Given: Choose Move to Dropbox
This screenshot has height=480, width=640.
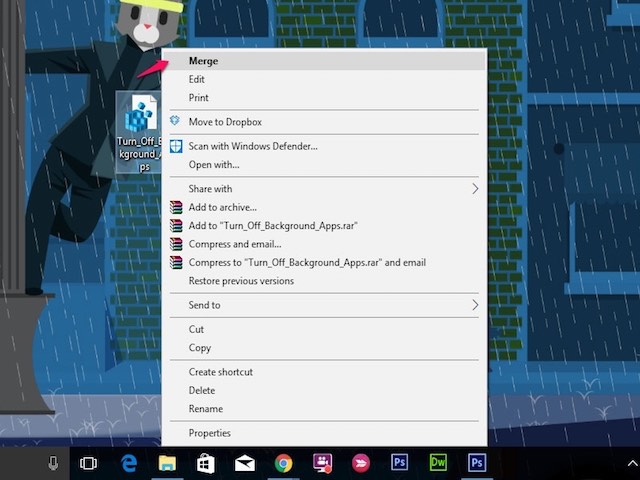Looking at the screenshot, I should point(324,122).
